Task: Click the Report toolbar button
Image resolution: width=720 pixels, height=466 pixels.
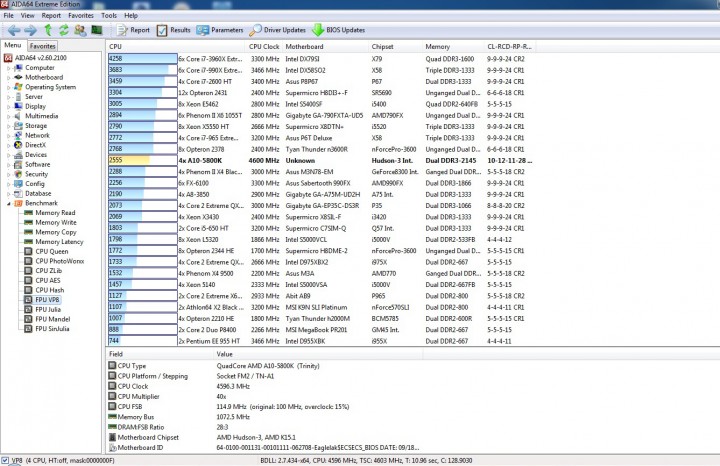Action: pyautogui.click(x=133, y=30)
